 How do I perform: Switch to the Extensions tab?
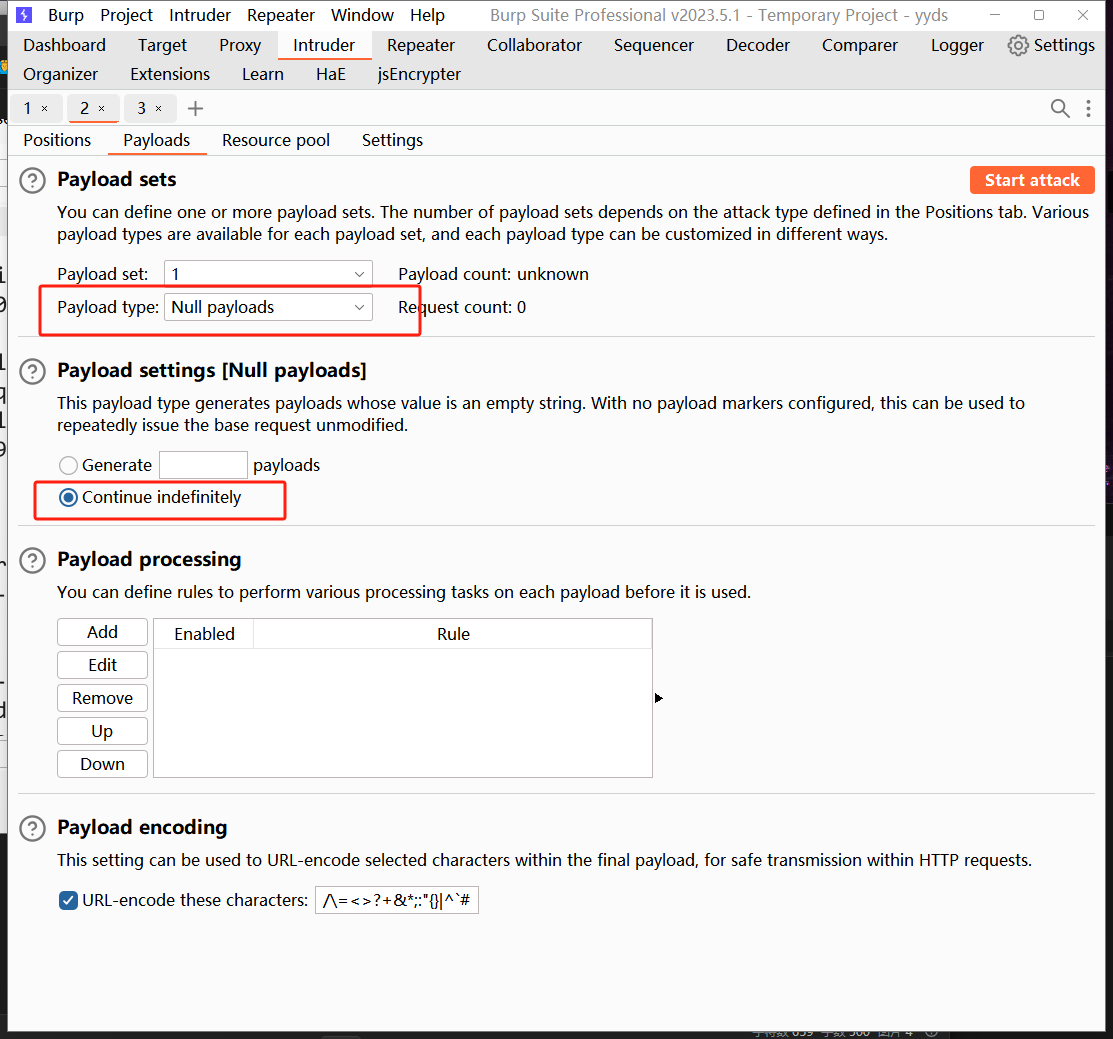click(x=170, y=75)
